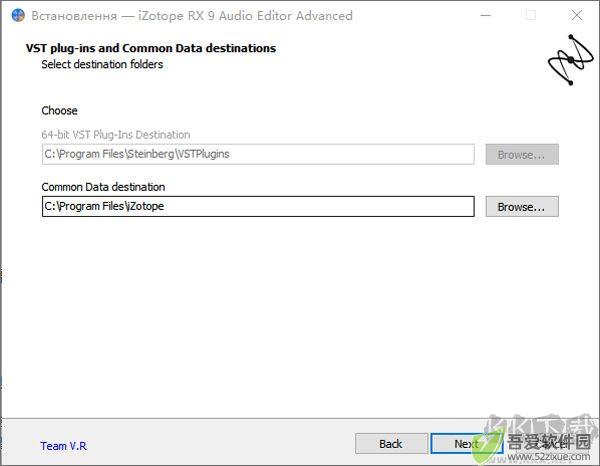Click the window title 'iZotope RX 9 Audio Editor Advanced'
The image size is (600, 466).
pyautogui.click(x=245, y=16)
